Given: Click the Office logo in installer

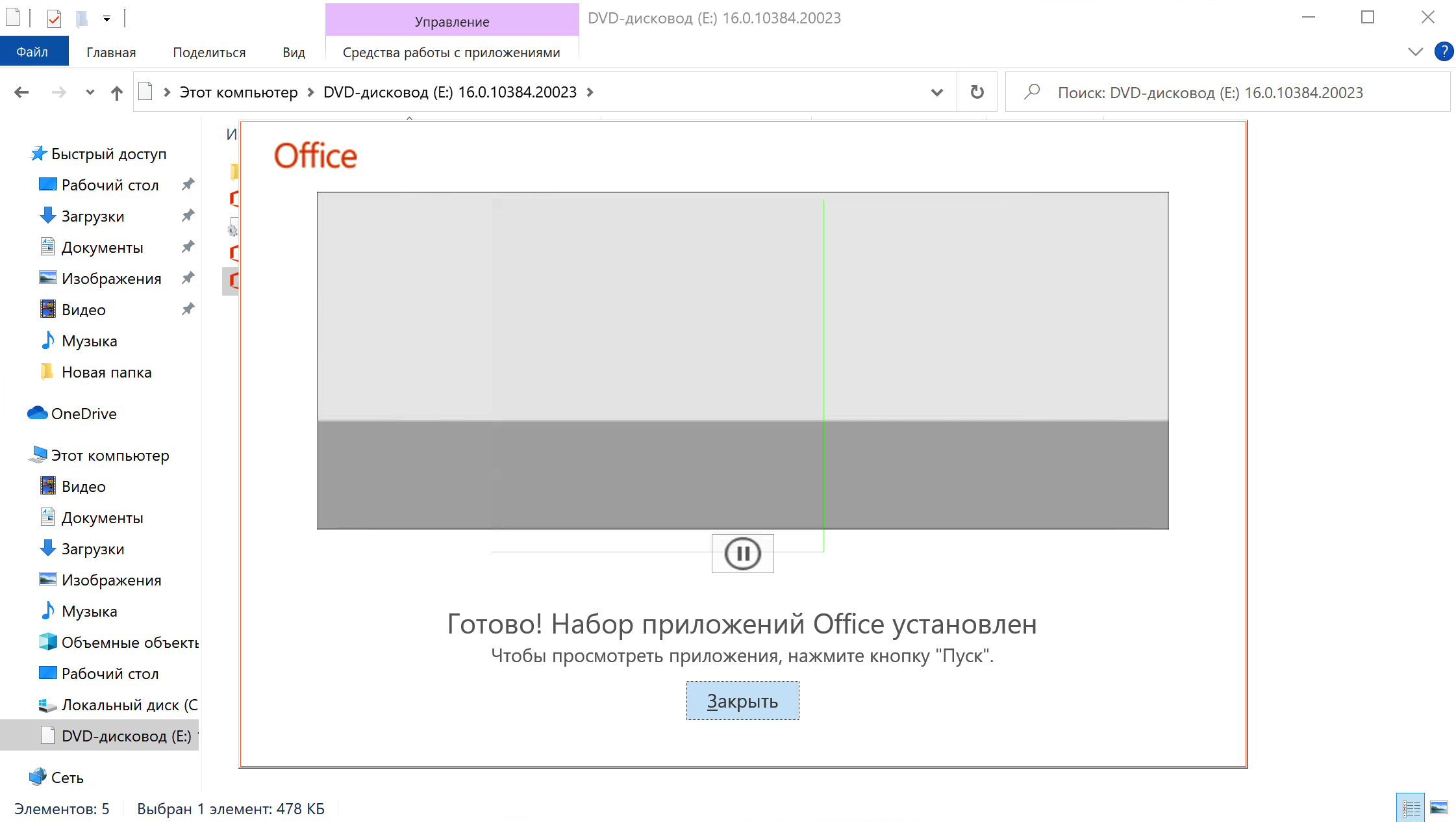Looking at the screenshot, I should [316, 156].
